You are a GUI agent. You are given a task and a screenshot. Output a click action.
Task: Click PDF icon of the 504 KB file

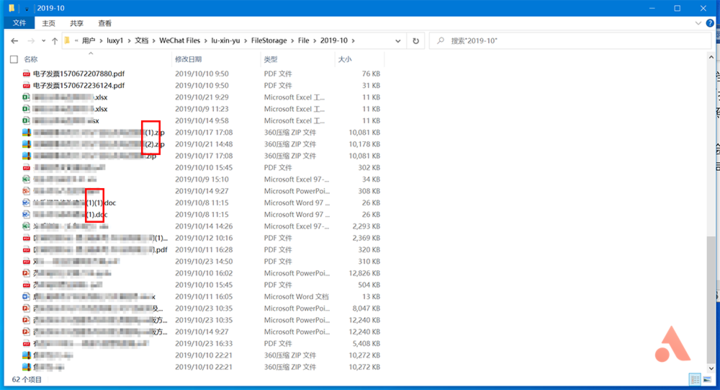point(26,285)
